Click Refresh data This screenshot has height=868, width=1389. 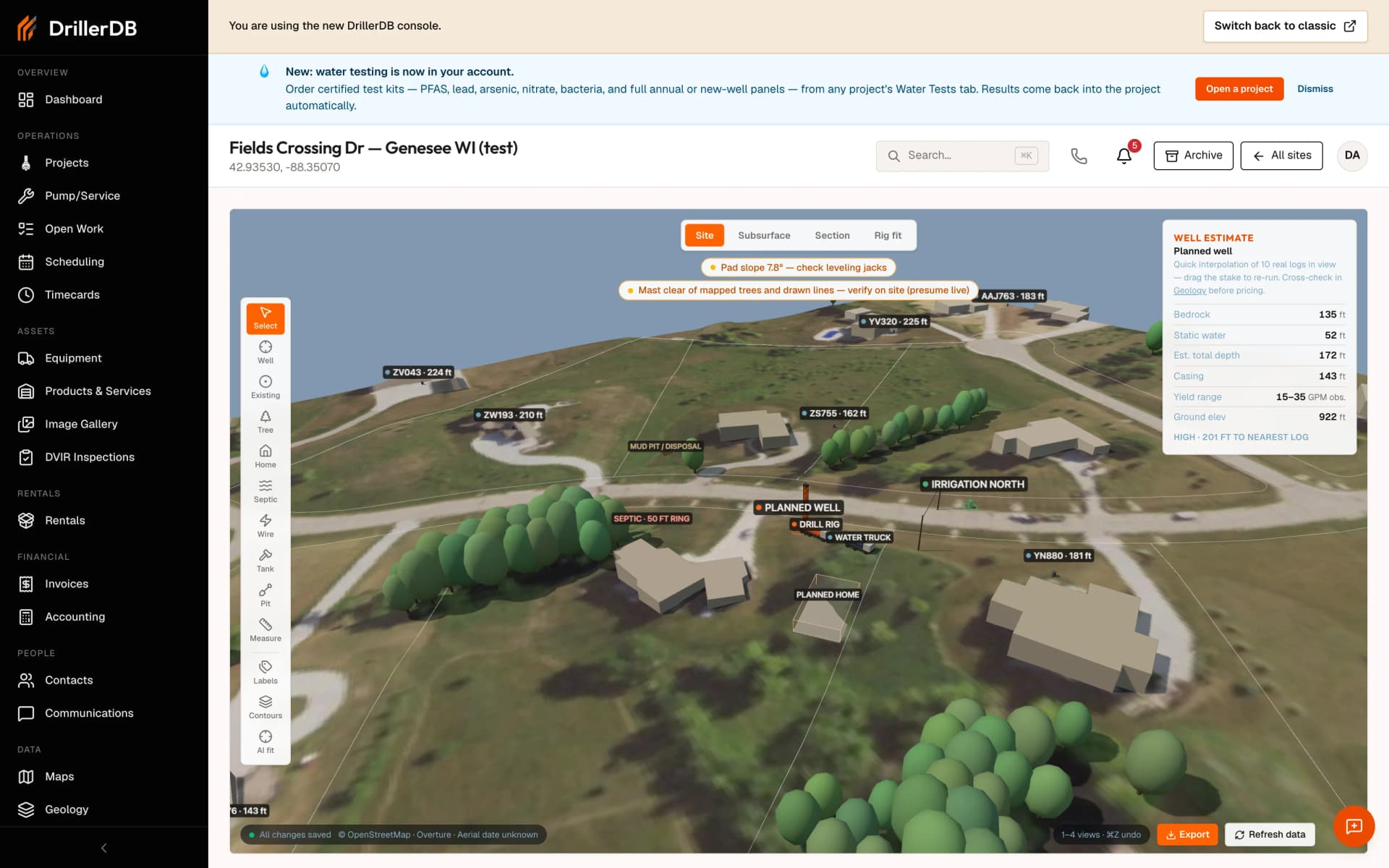click(1270, 835)
